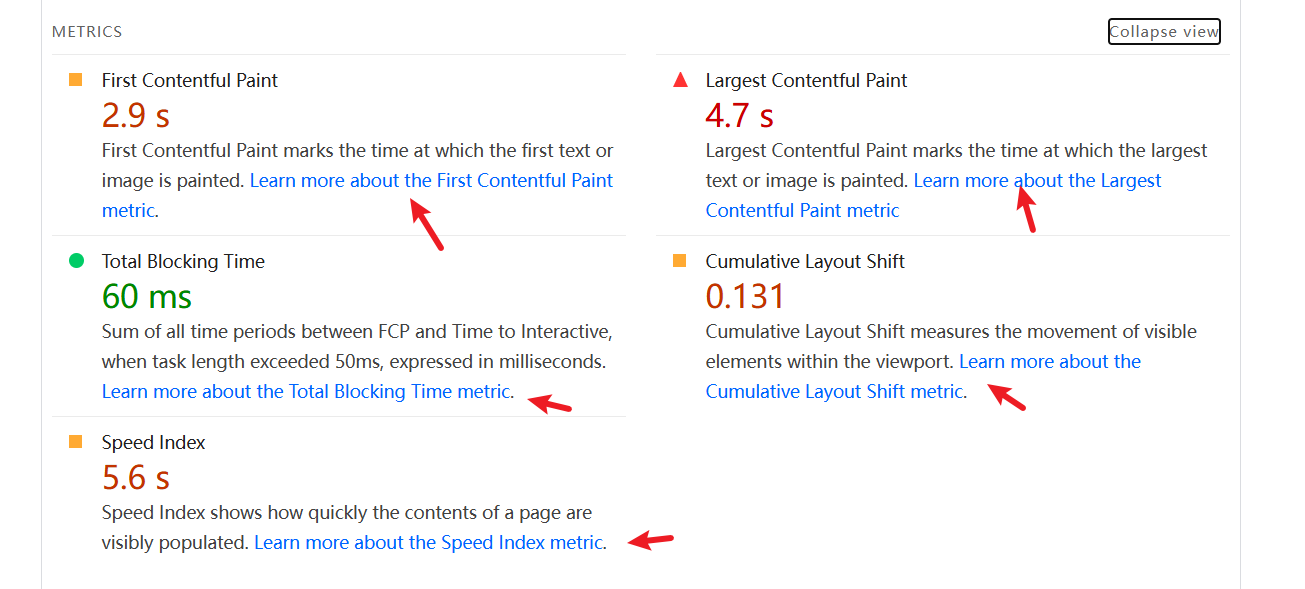Click the 0.131 layout shift score
The height and width of the screenshot is (589, 1305).
pyautogui.click(x=745, y=297)
